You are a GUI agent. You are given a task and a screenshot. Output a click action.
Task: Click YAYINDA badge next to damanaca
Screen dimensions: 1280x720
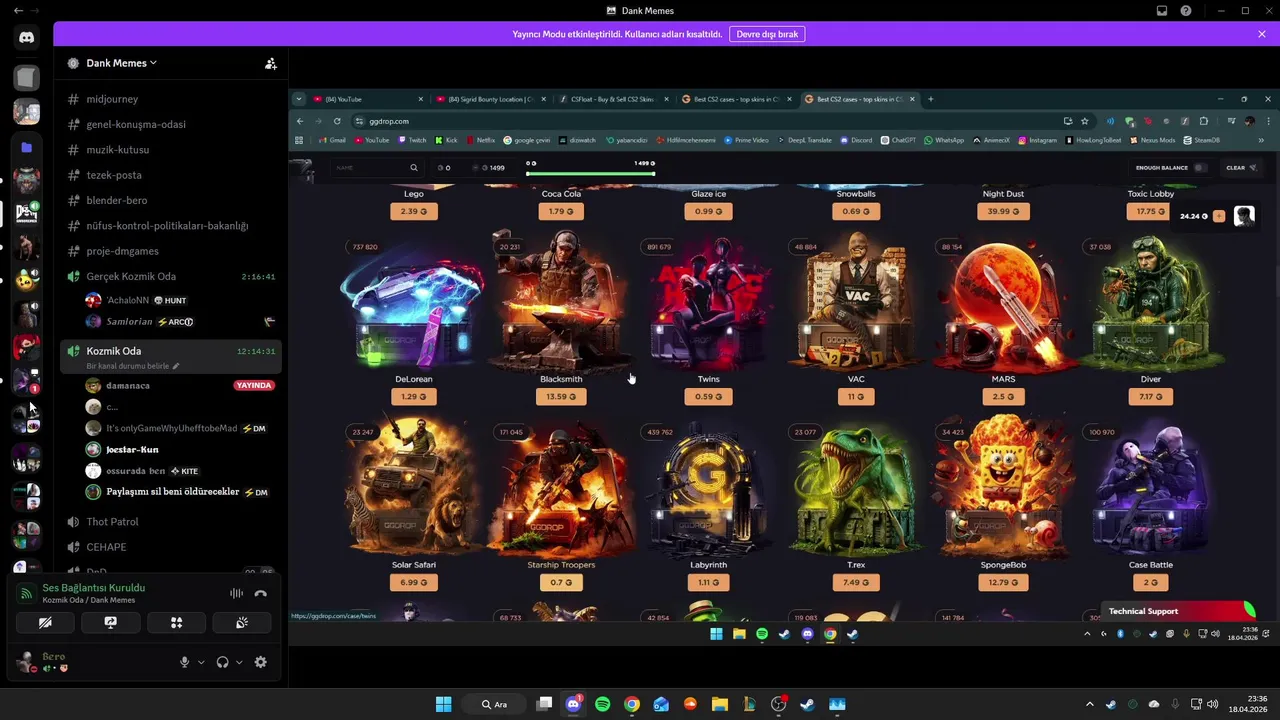(x=254, y=385)
